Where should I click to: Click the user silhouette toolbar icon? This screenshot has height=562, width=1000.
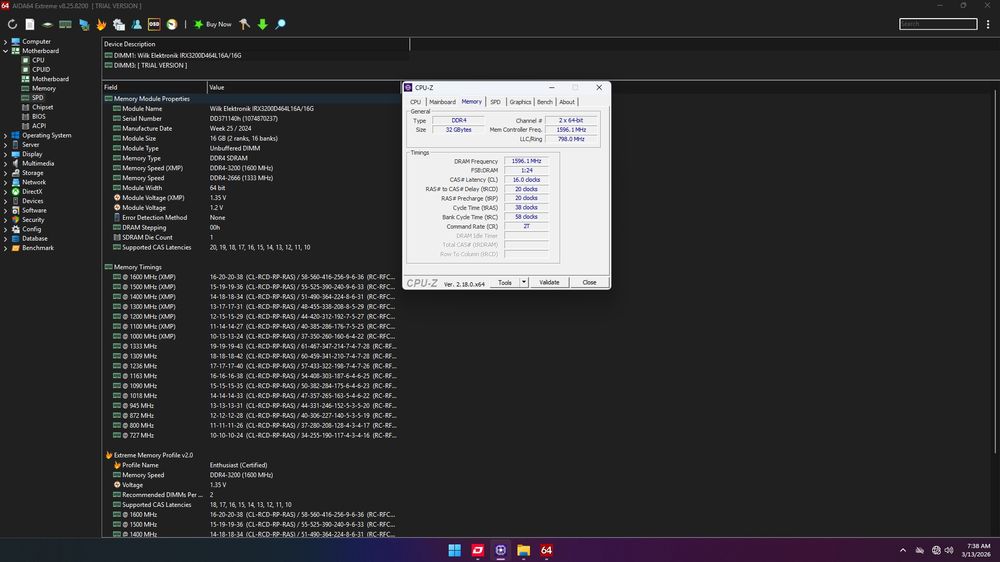pos(136,24)
